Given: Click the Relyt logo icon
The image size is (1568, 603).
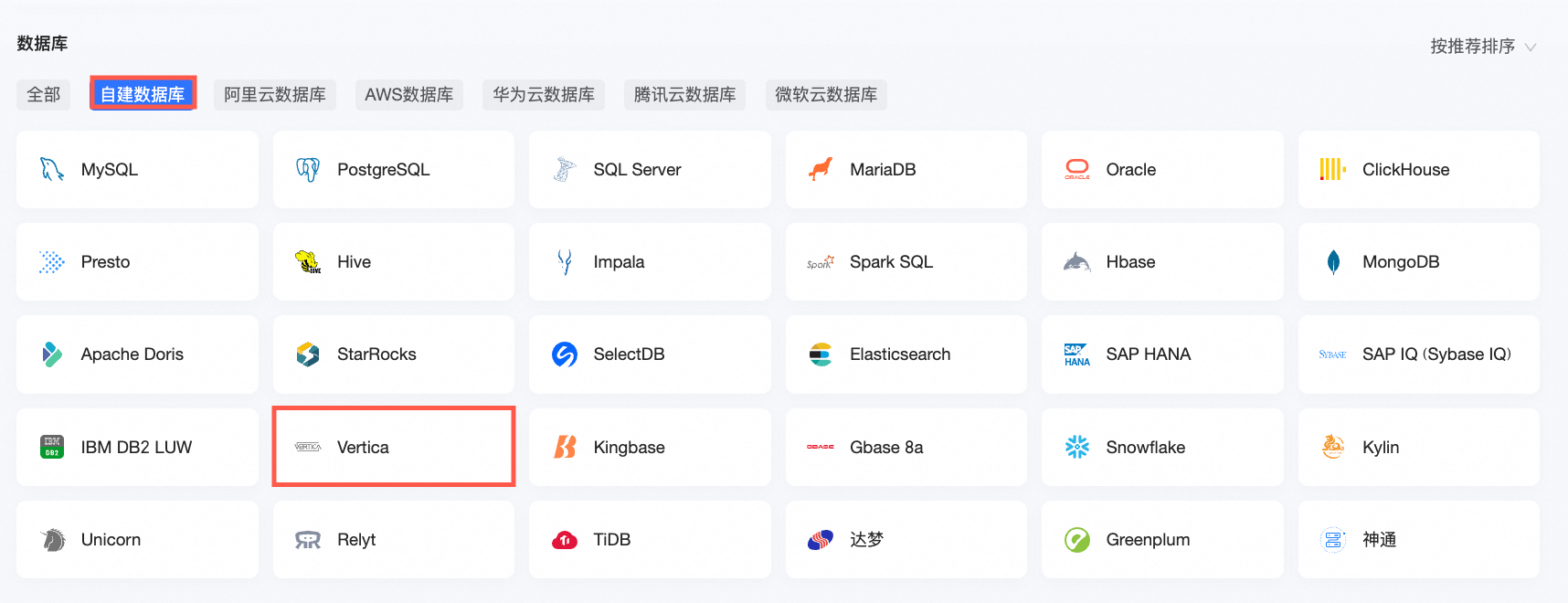Looking at the screenshot, I should (308, 540).
